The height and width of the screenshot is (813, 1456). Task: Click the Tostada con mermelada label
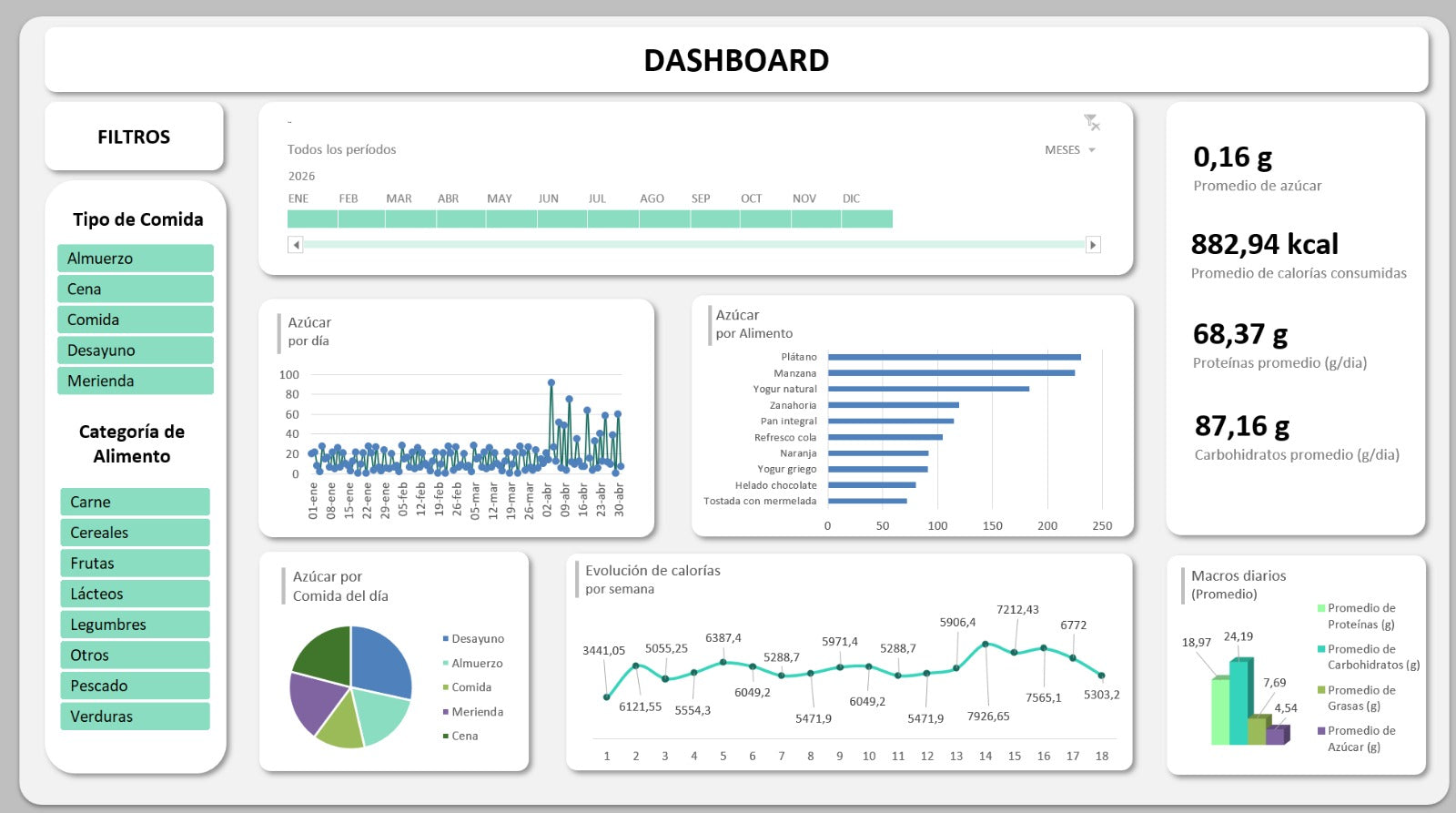(760, 502)
